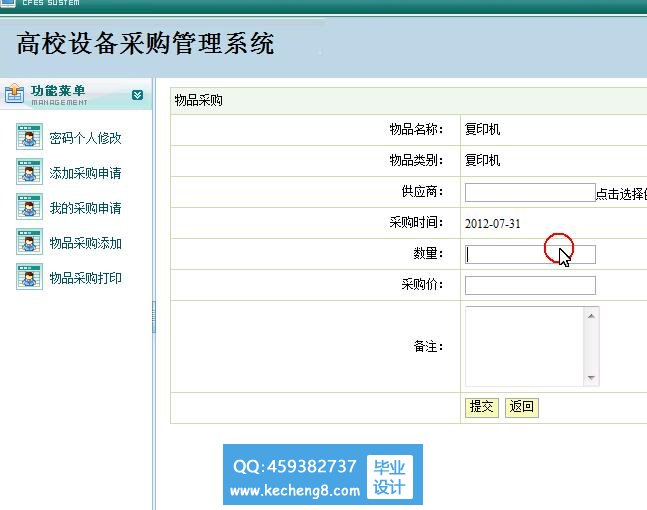Open the 密码个人修改 menu item
Image resolution: width=647 pixels, height=510 pixels.
point(85,138)
